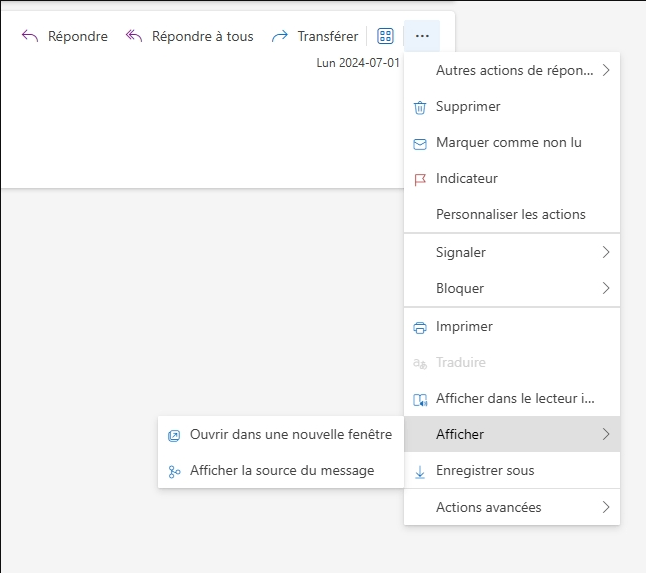Screen dimensions: 646x573
Task: Select Personnaliser les actions menu entry
Action: (512, 214)
